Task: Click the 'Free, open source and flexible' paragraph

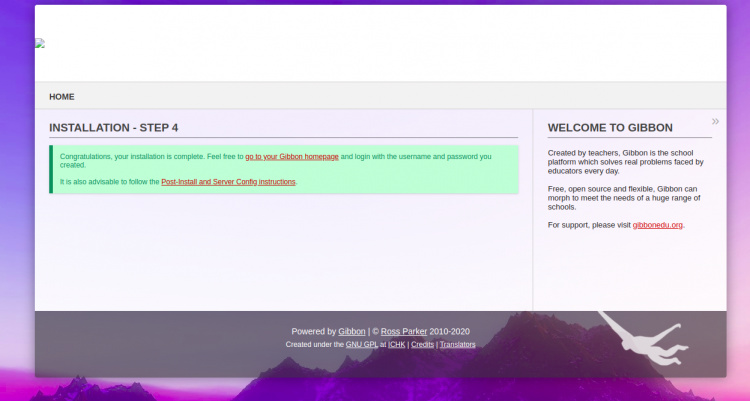Action: pyautogui.click(x=623, y=197)
